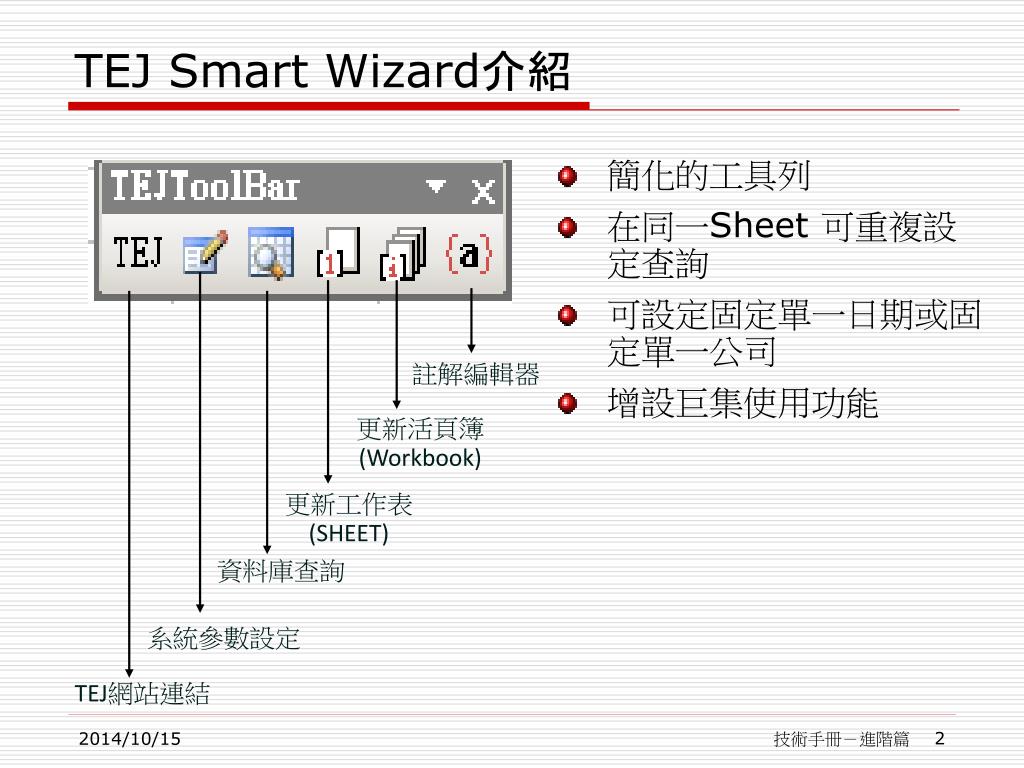
Task: Click the bullet '增設巨集使用功能'
Action: coord(743,403)
